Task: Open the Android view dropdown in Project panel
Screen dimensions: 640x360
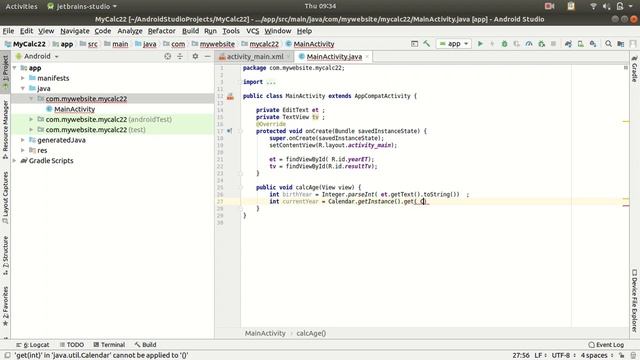Action: 38,56
